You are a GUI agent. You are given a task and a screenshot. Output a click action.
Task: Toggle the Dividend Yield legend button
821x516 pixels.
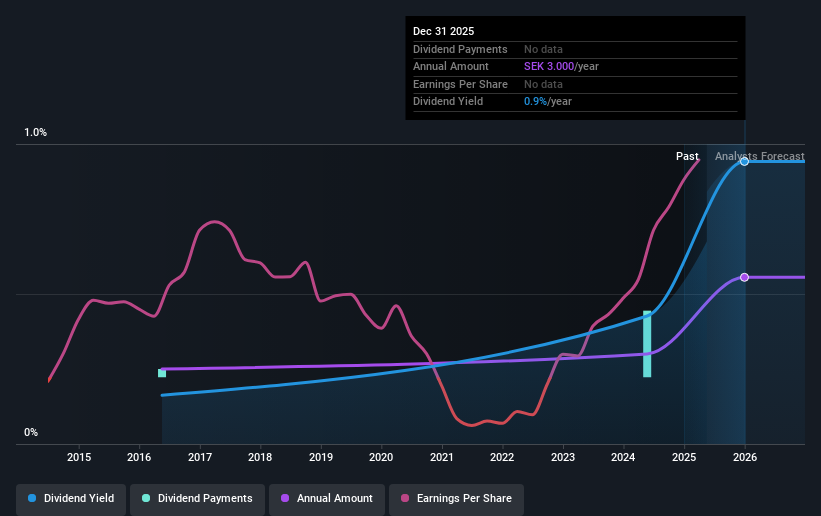[71, 499]
